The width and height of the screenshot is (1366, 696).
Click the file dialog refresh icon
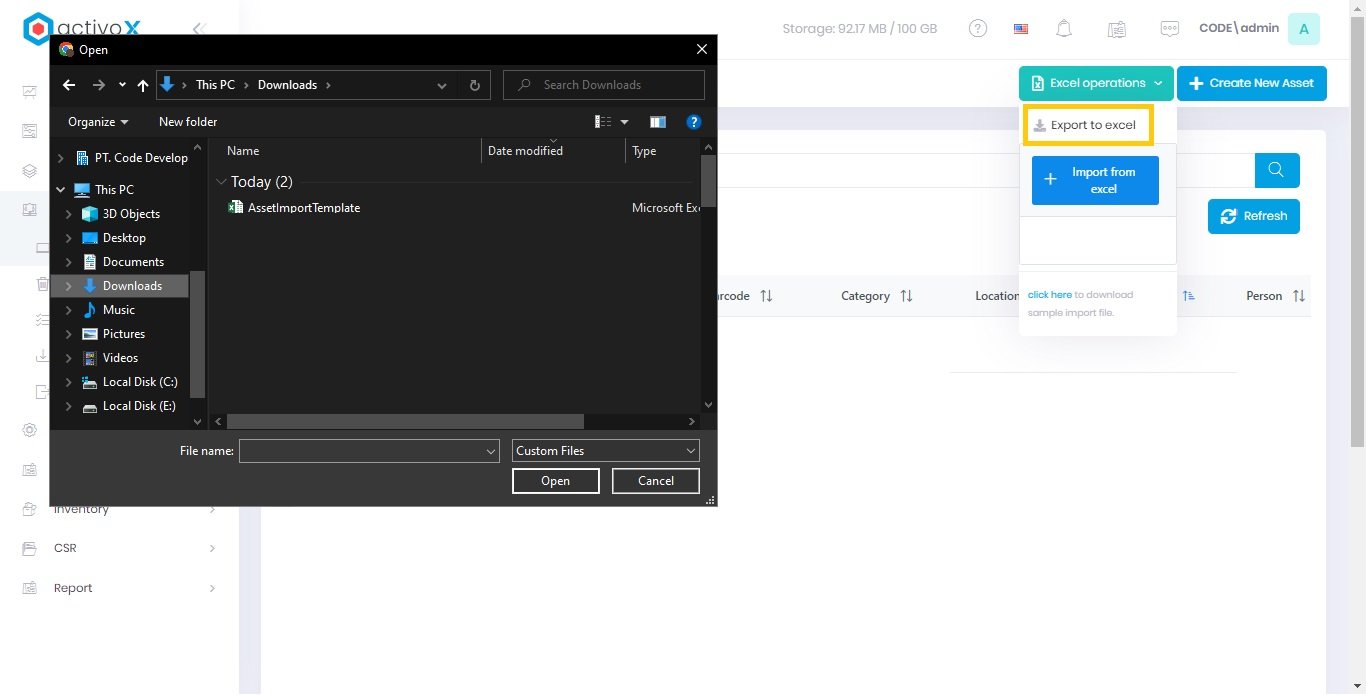click(475, 85)
